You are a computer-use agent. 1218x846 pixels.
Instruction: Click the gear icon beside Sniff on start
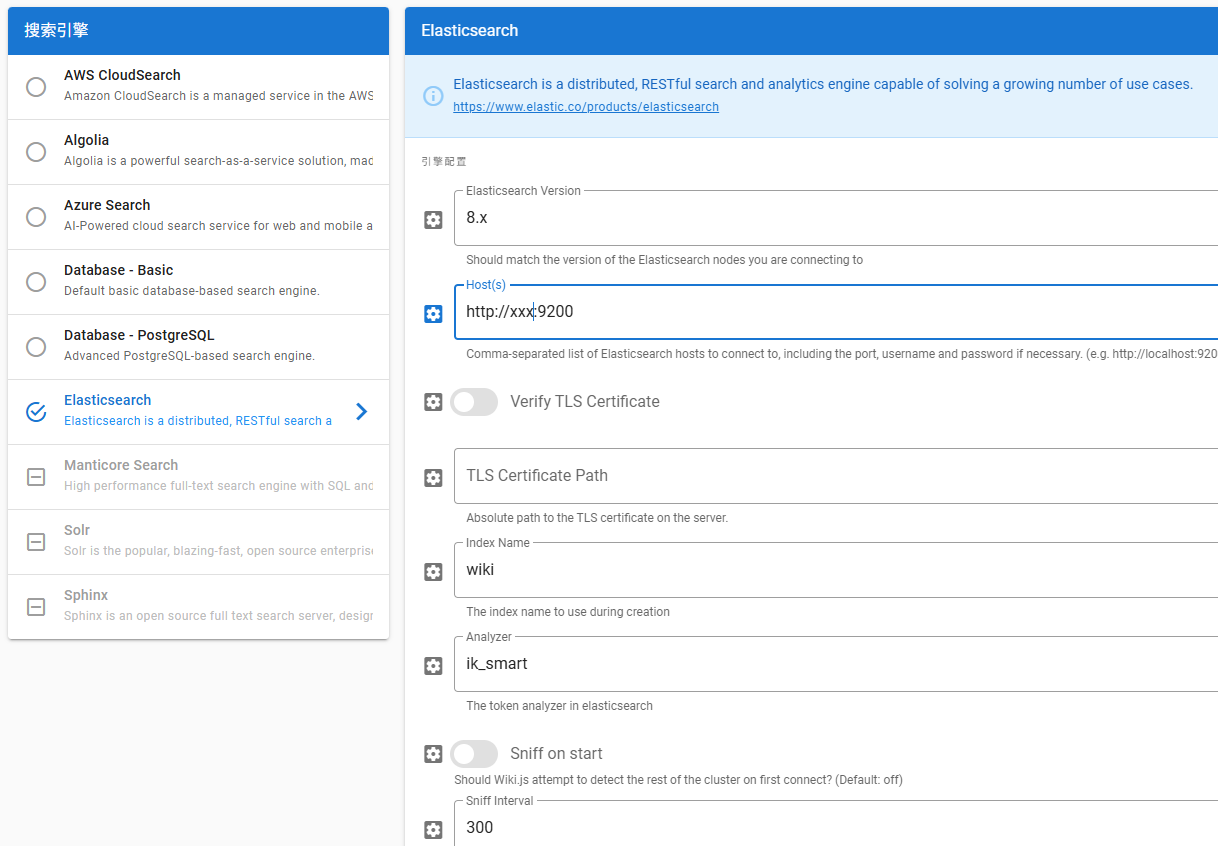click(x=433, y=754)
